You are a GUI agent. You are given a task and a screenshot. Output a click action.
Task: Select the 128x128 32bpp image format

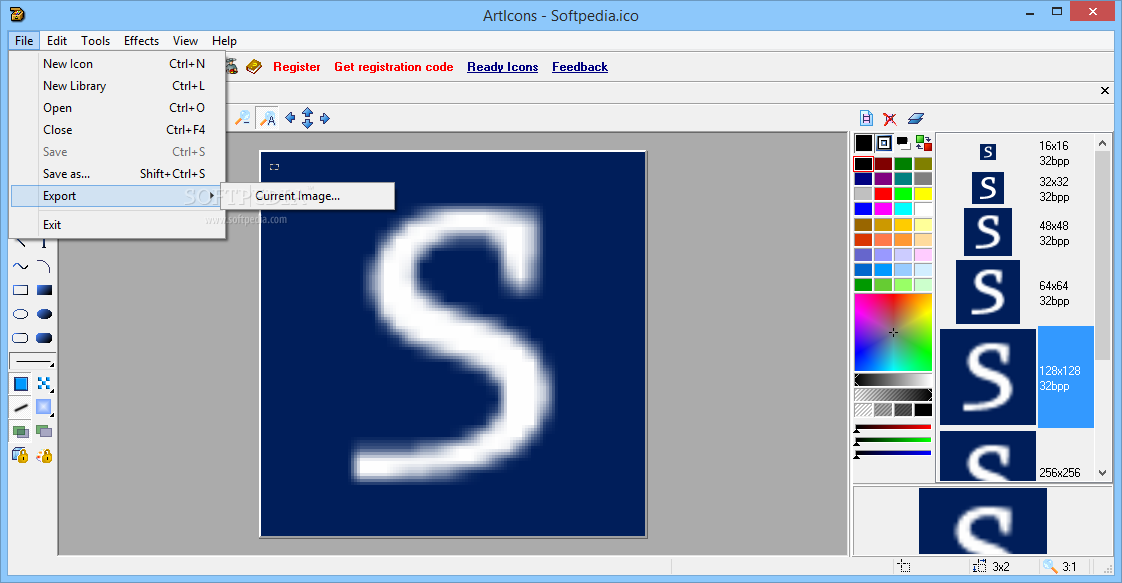(x=1016, y=377)
